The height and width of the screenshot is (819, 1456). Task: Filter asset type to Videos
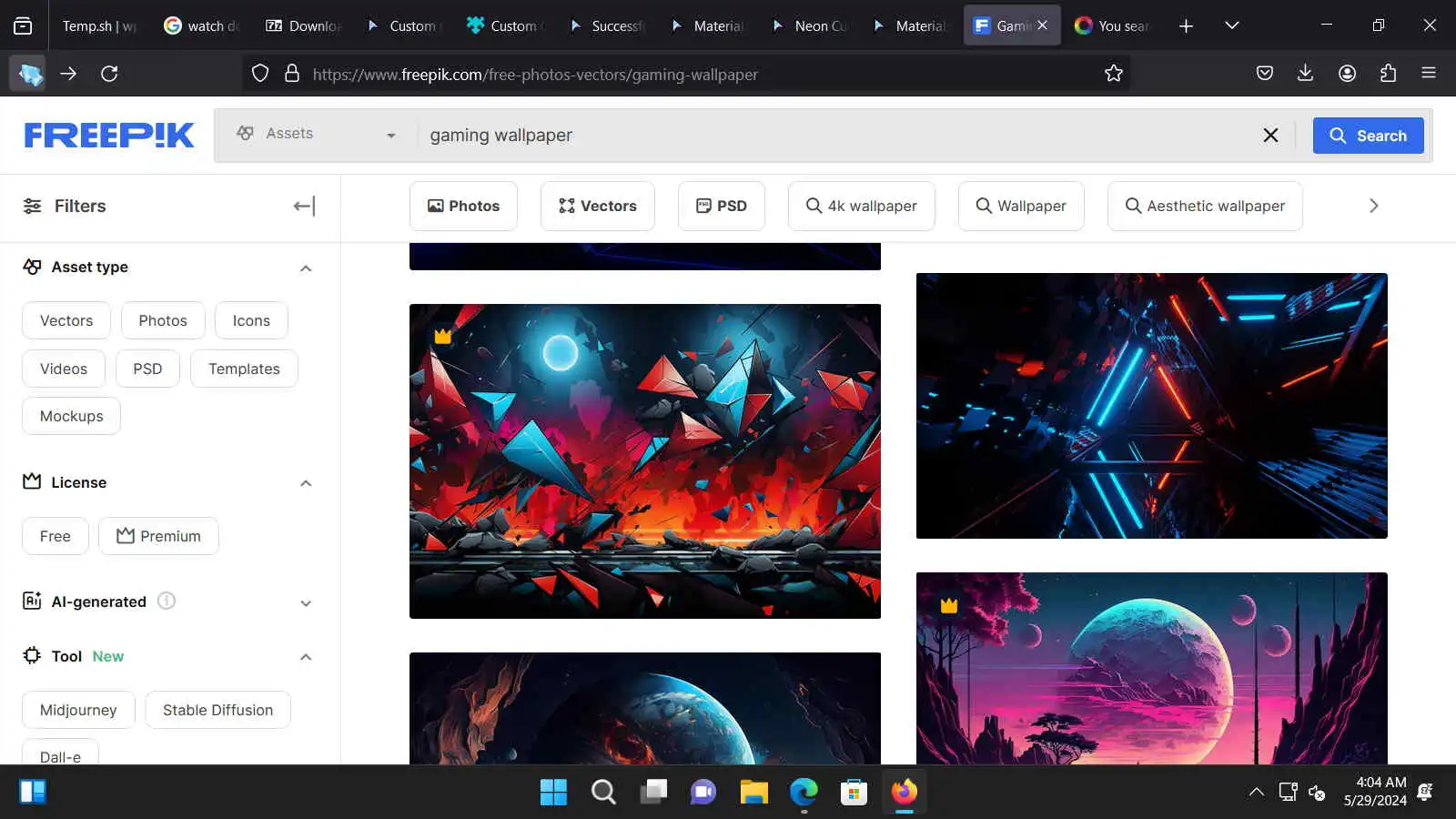coord(64,369)
